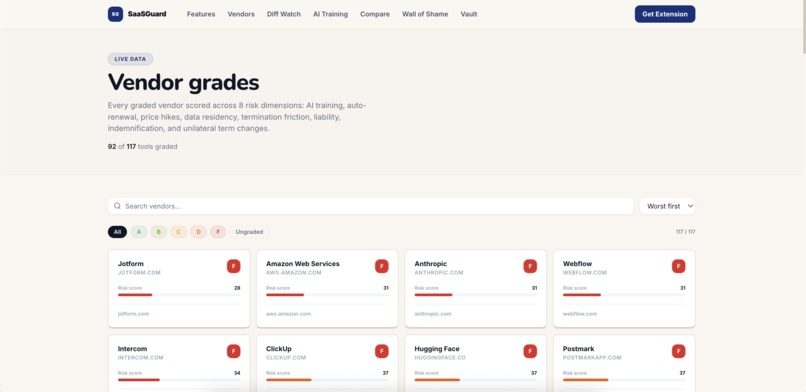The height and width of the screenshot is (392, 806).
Task: Open the Anthropic vendor card title
Action: (x=431, y=264)
